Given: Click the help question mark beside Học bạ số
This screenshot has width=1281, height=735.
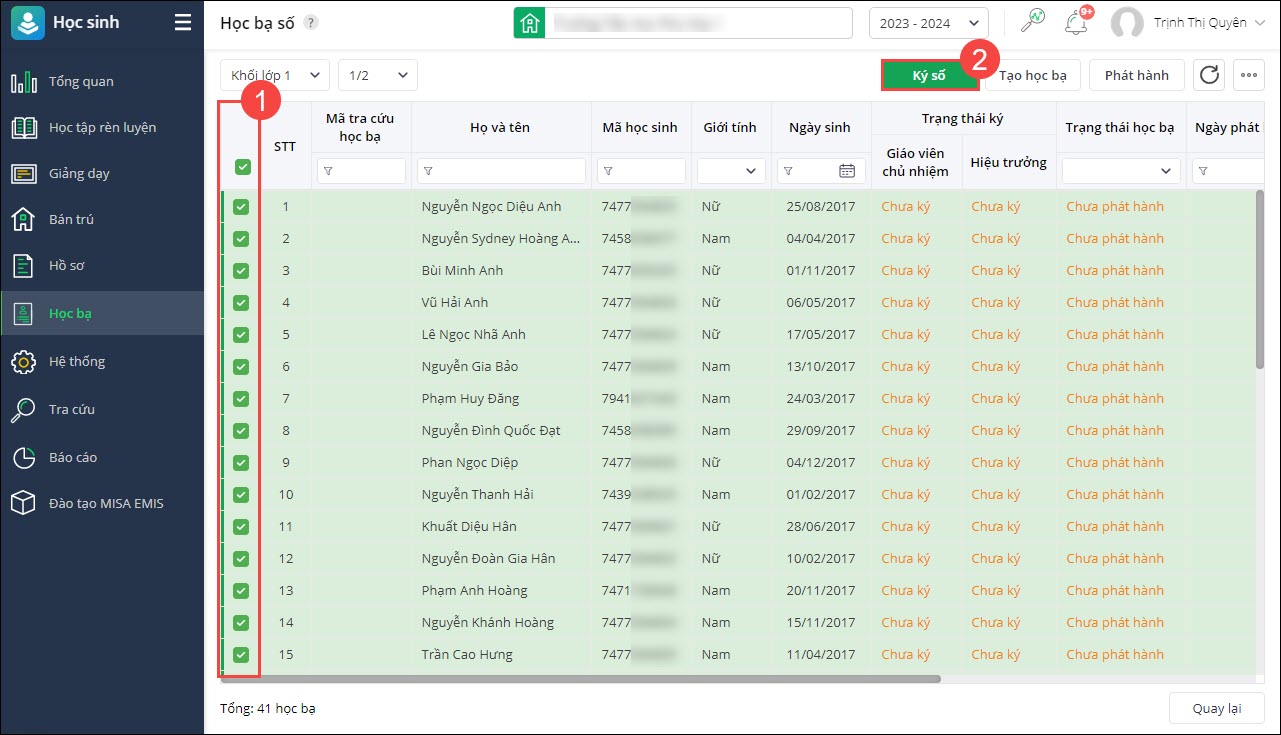Looking at the screenshot, I should pyautogui.click(x=311, y=23).
